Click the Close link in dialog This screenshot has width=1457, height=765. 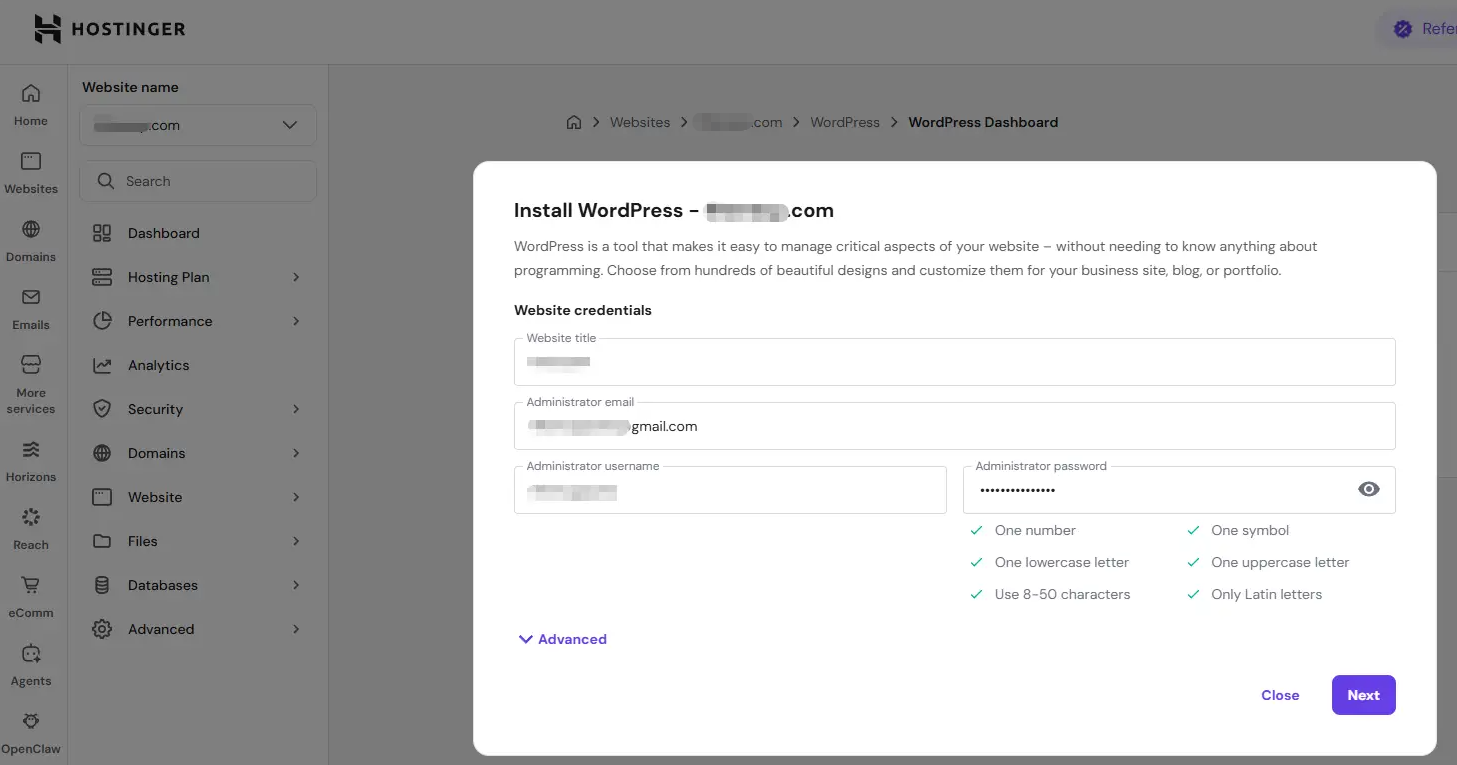click(x=1280, y=695)
